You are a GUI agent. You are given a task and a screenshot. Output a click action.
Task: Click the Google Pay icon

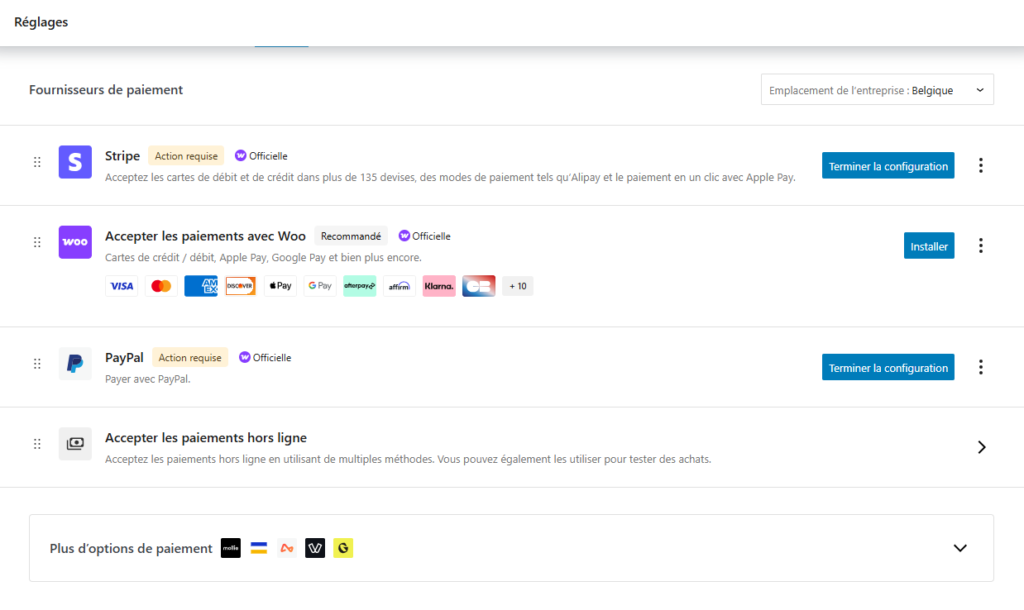pyautogui.click(x=320, y=286)
